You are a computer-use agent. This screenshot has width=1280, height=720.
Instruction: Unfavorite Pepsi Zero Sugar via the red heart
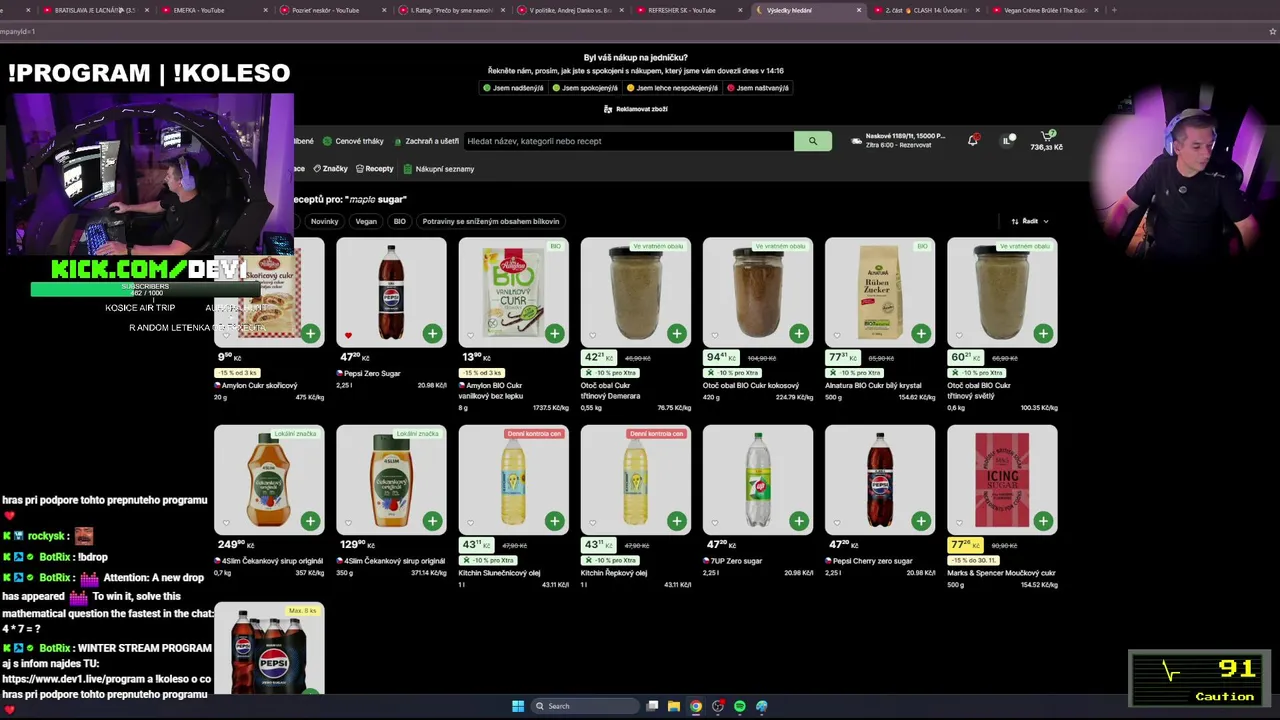[x=348, y=336]
